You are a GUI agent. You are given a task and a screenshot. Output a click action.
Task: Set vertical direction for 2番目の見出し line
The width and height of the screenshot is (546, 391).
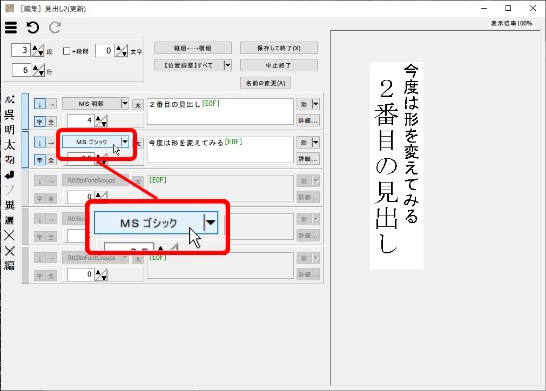[x=40, y=104]
